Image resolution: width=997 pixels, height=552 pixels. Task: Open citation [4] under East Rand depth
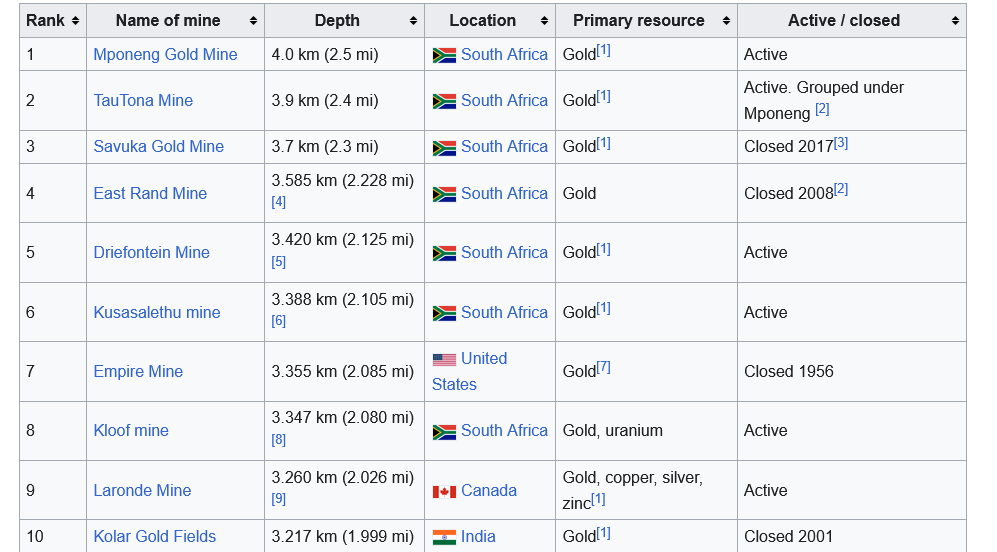278,202
